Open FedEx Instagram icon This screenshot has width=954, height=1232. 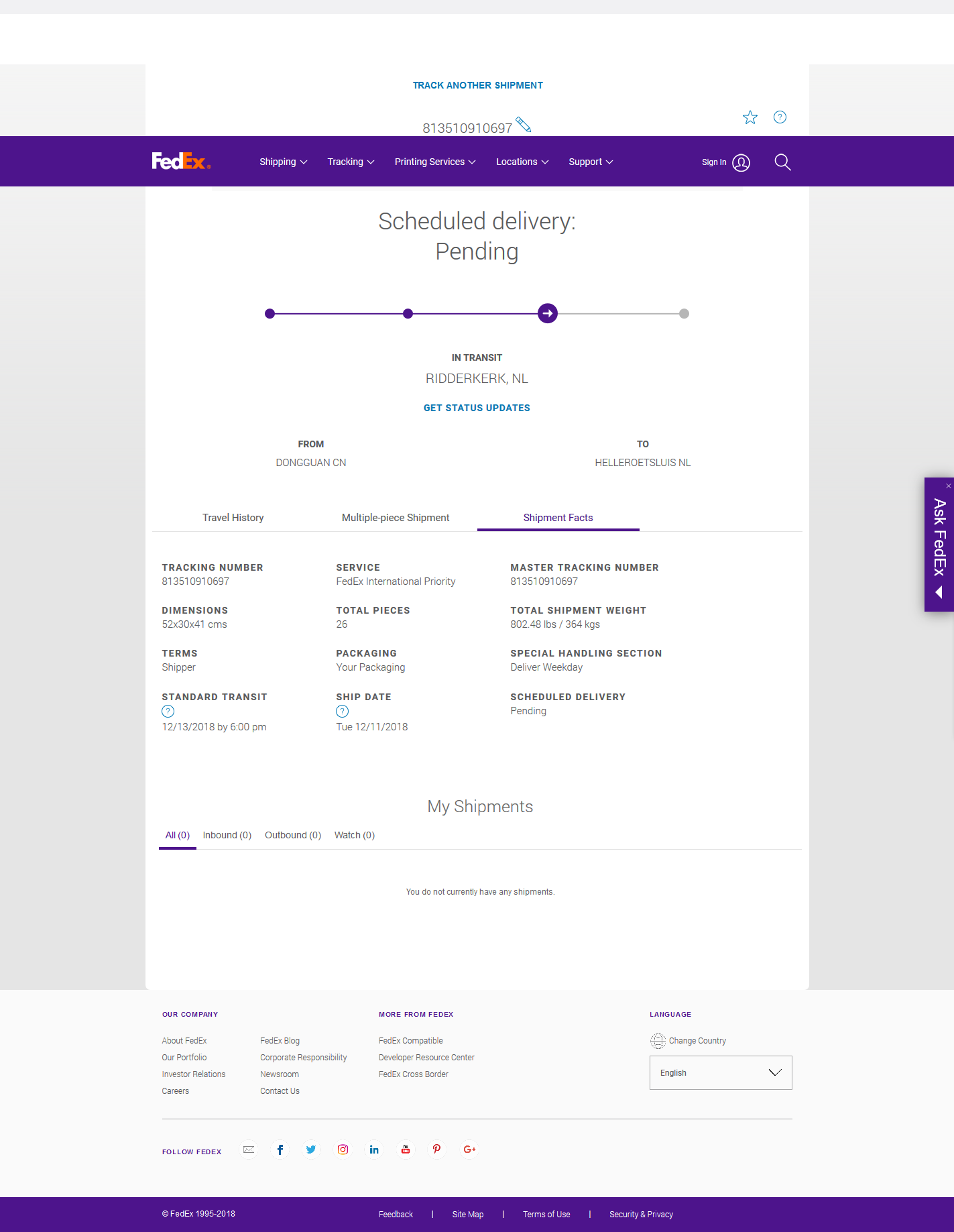(x=343, y=1150)
